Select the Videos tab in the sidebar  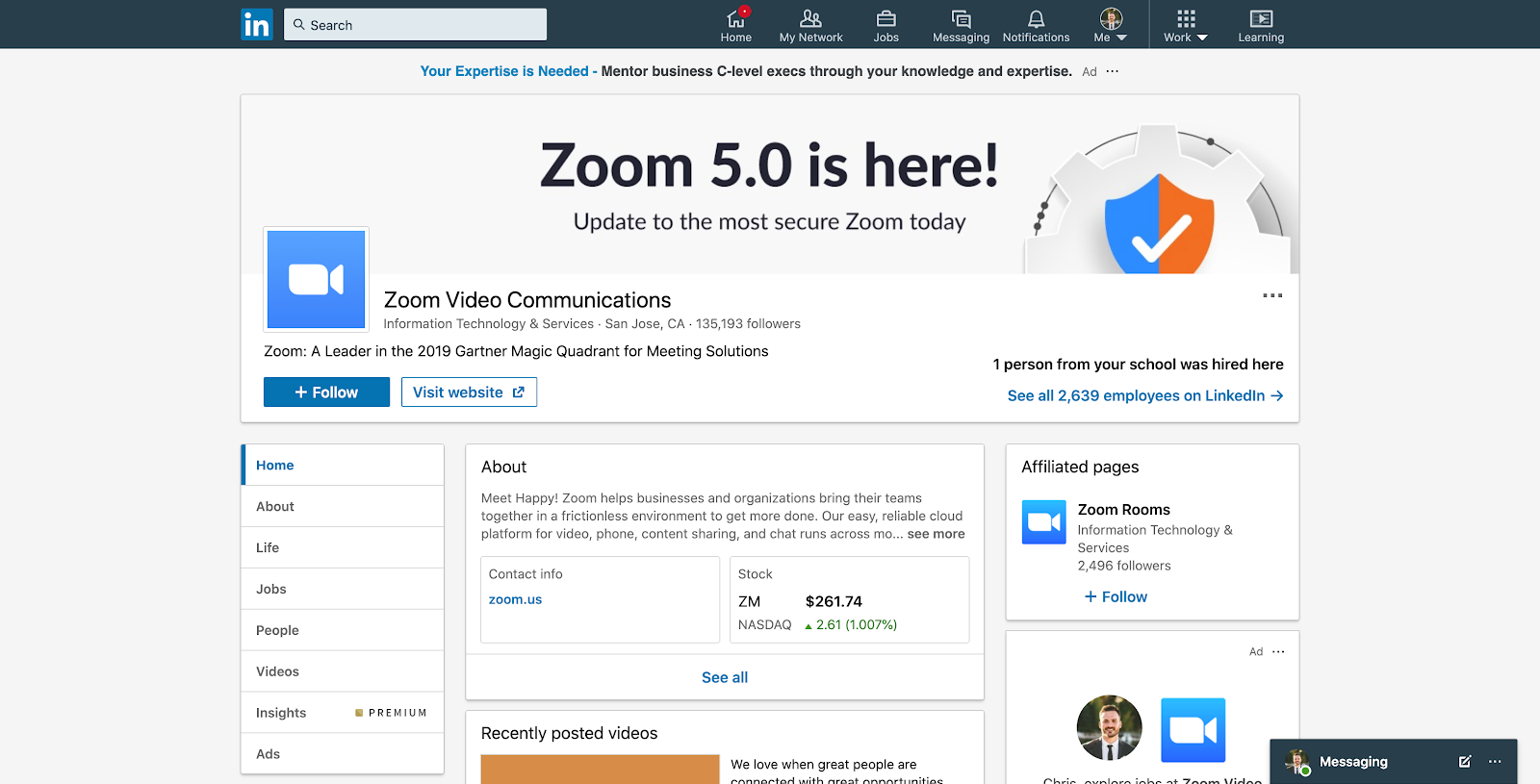point(343,671)
